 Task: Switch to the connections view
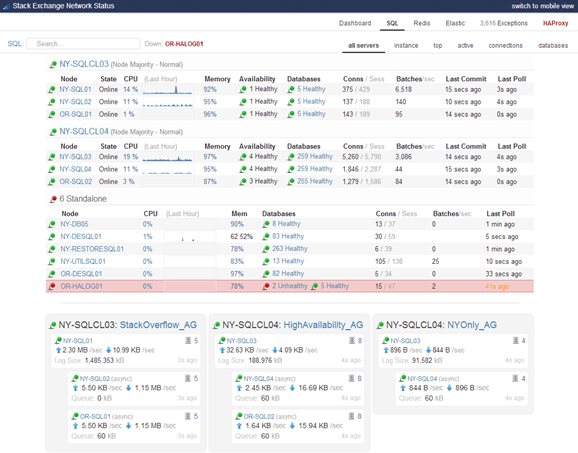tap(505, 46)
